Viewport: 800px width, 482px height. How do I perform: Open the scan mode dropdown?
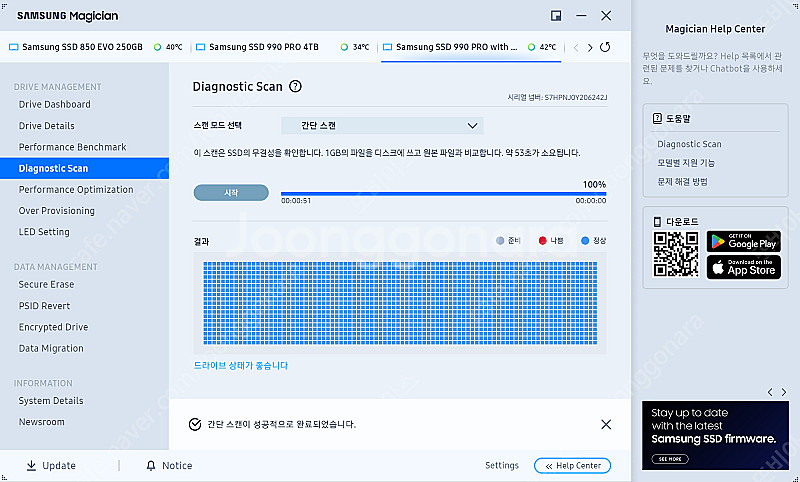[x=382, y=125]
